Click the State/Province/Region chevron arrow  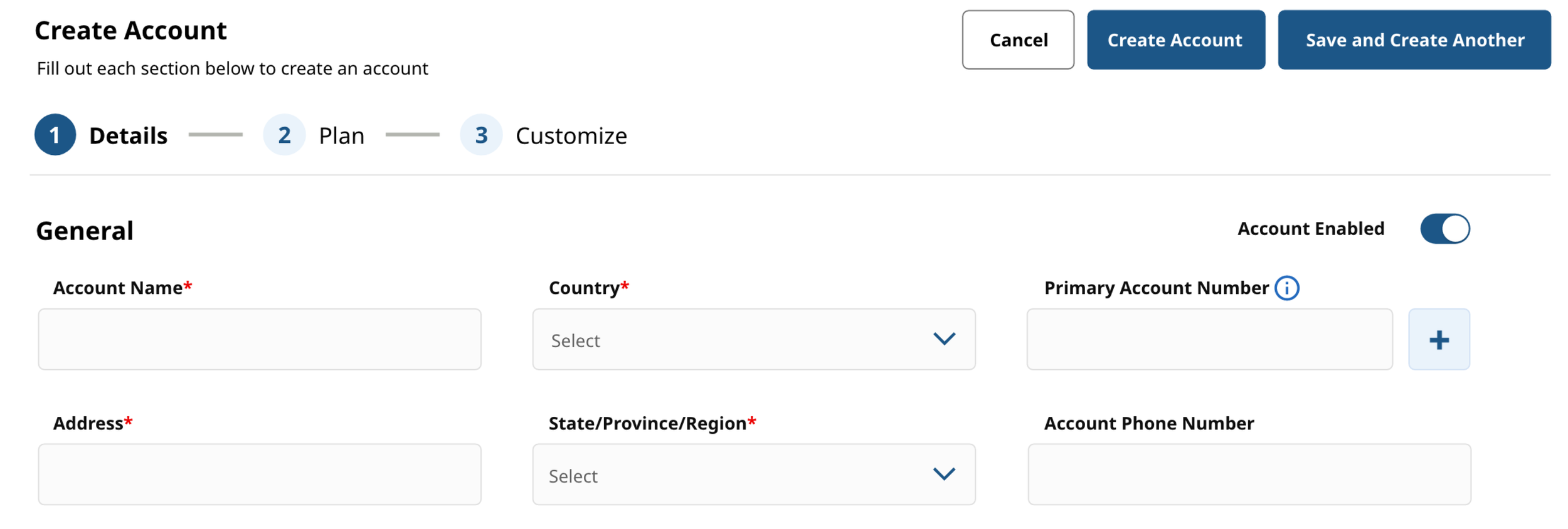pyautogui.click(x=944, y=474)
